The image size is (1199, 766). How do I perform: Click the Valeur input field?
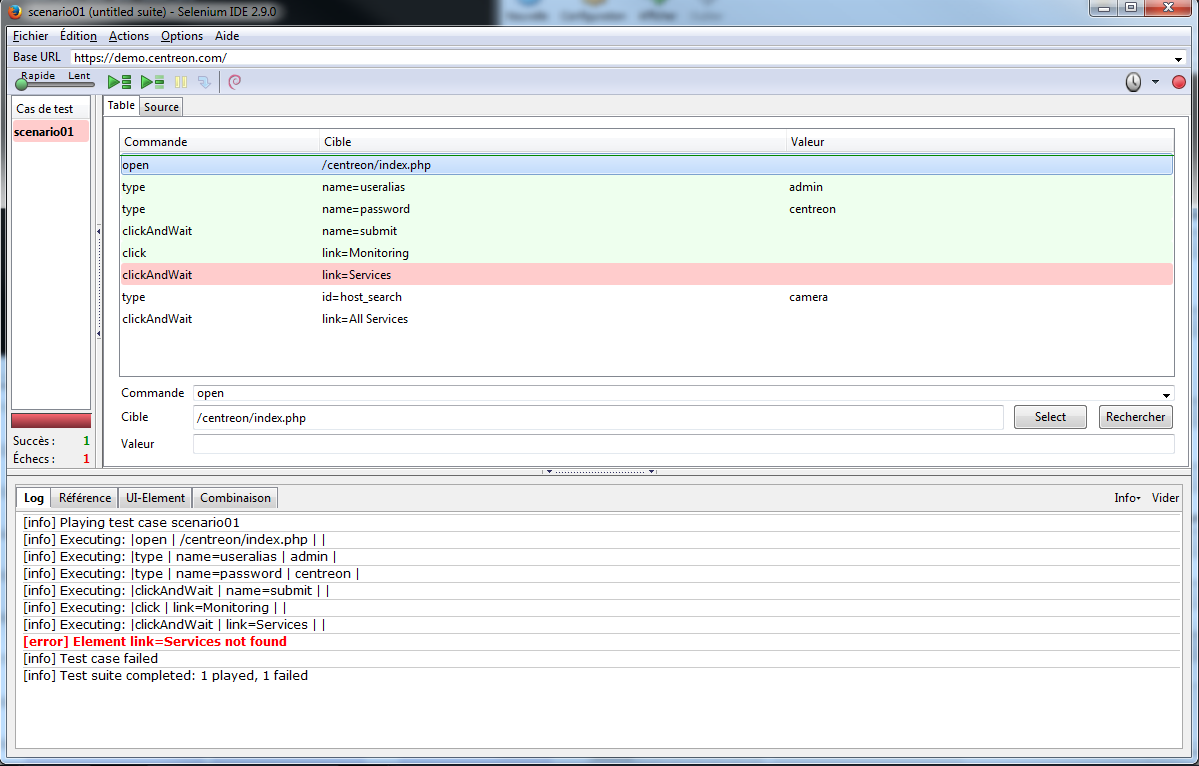point(684,444)
